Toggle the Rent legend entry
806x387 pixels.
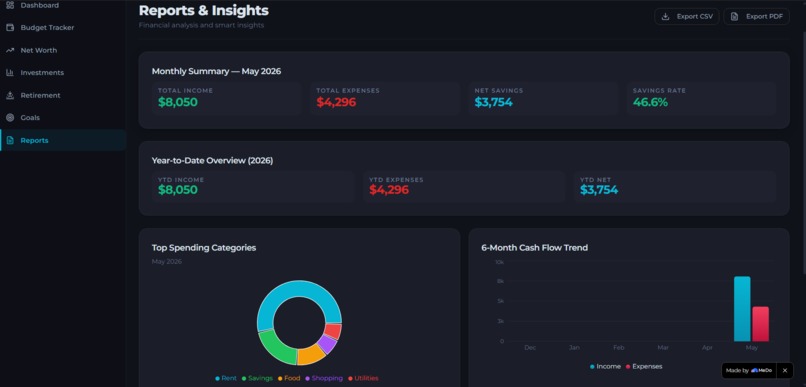coord(226,378)
